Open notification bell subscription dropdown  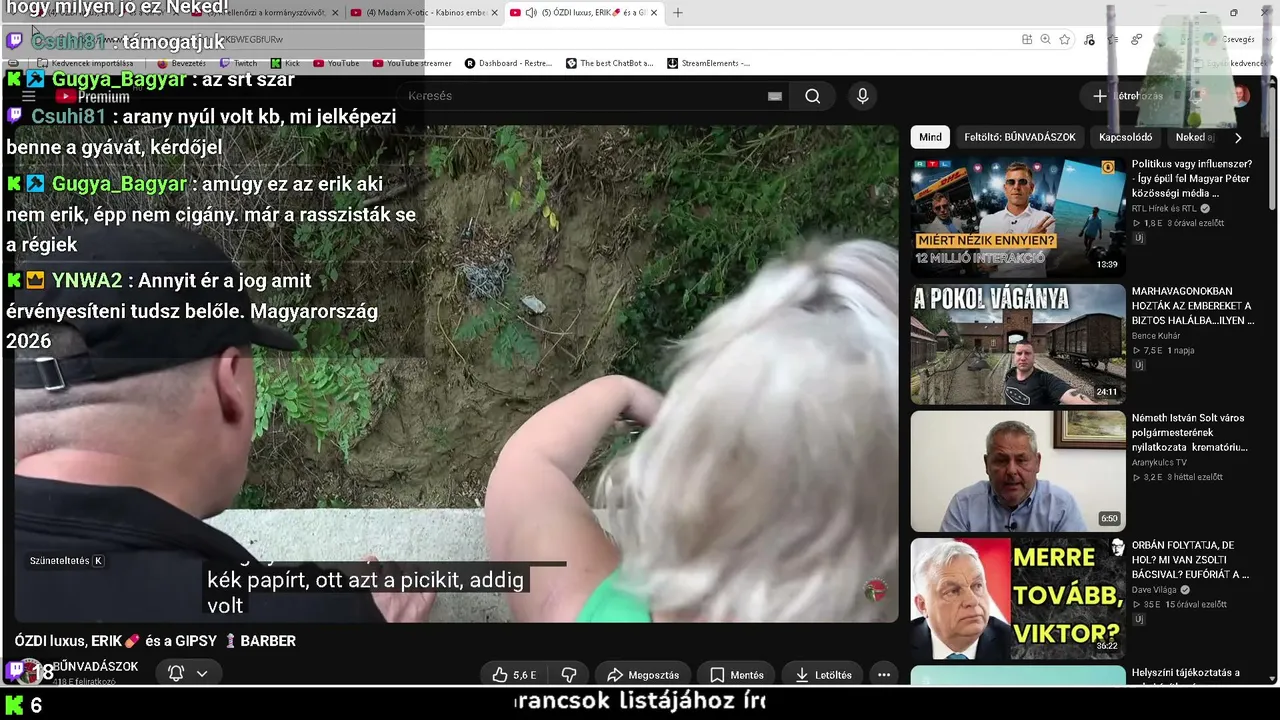click(x=188, y=673)
